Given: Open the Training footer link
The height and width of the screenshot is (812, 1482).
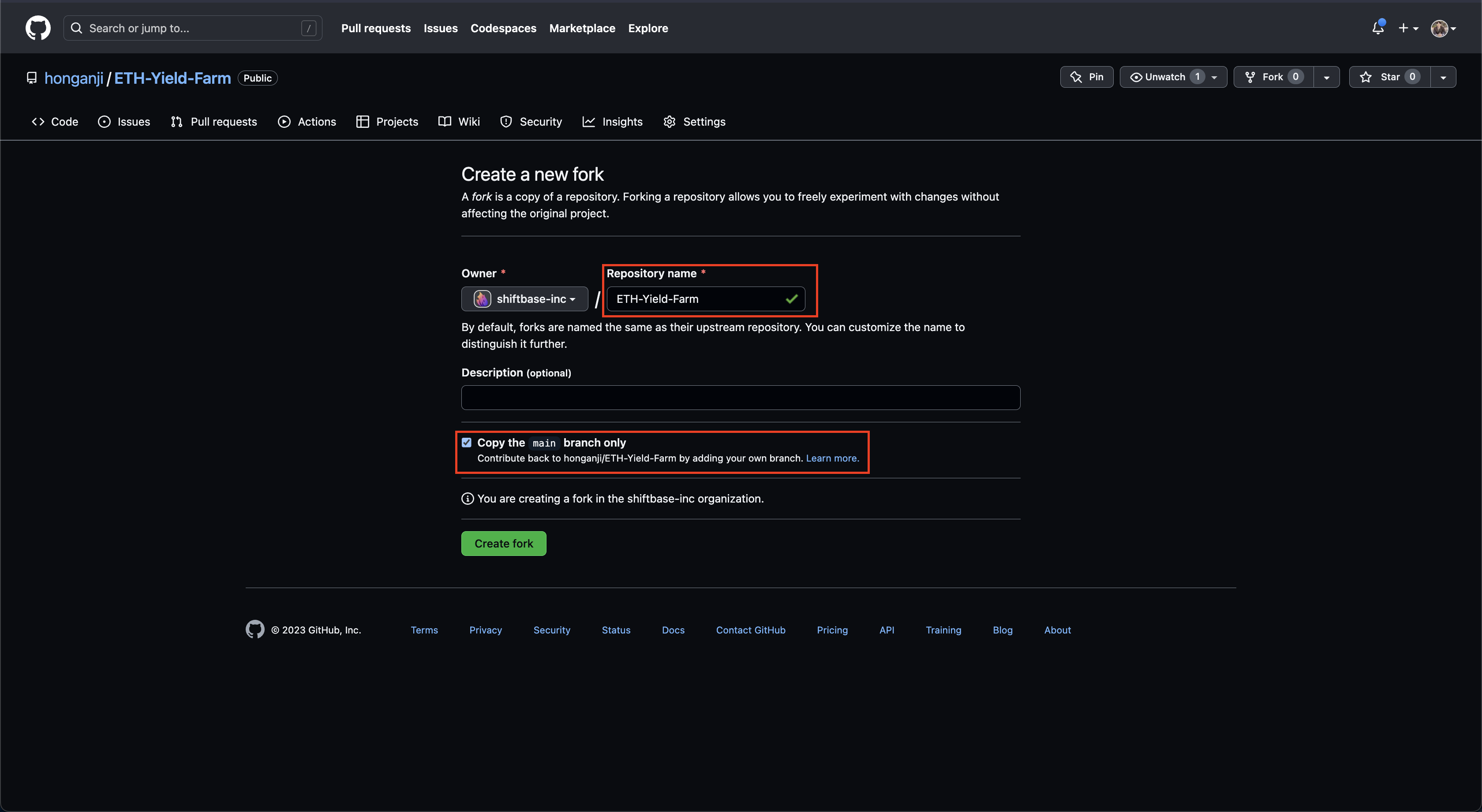Looking at the screenshot, I should coord(943,630).
